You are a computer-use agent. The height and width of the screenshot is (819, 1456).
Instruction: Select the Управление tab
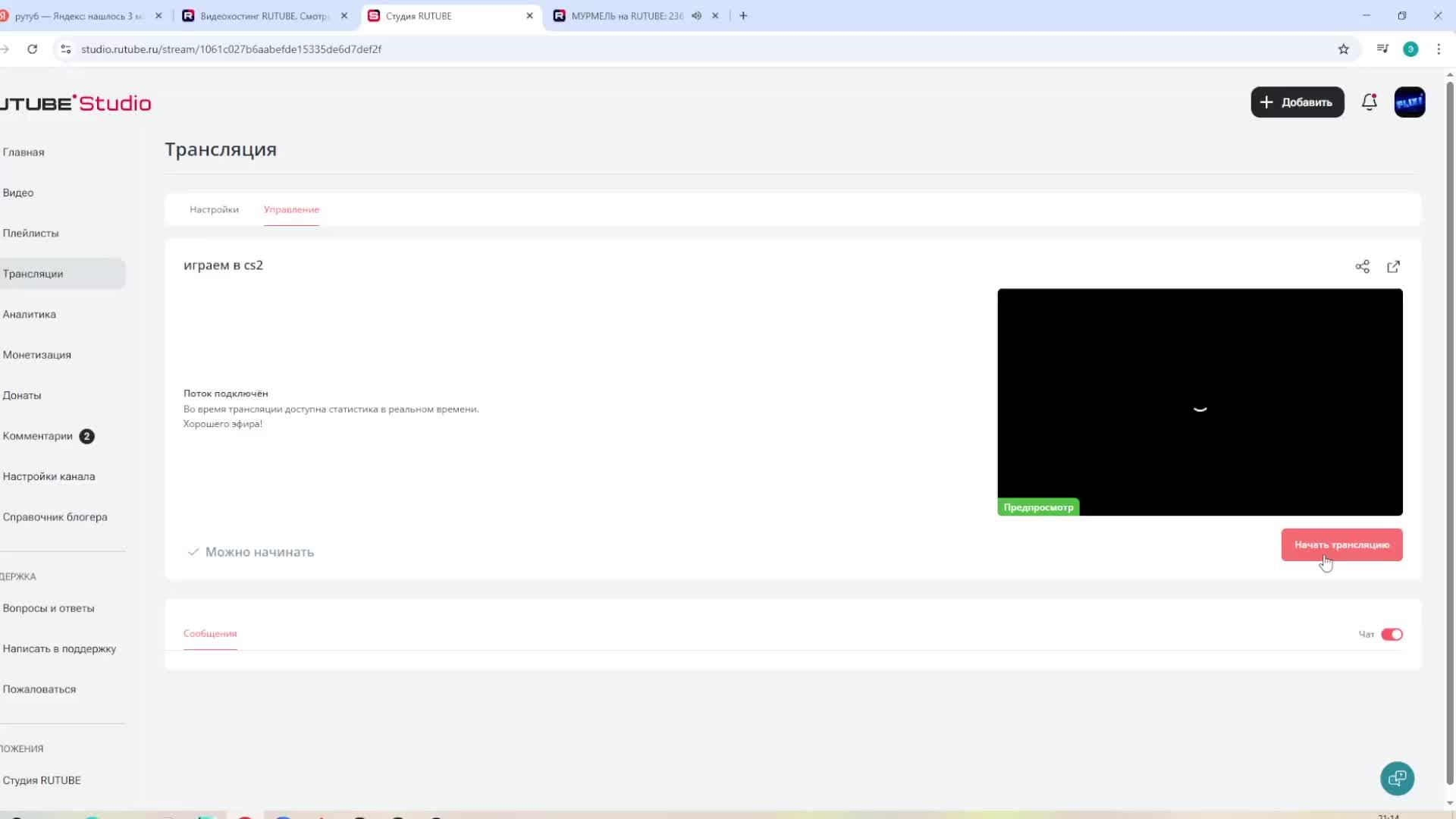click(x=291, y=209)
